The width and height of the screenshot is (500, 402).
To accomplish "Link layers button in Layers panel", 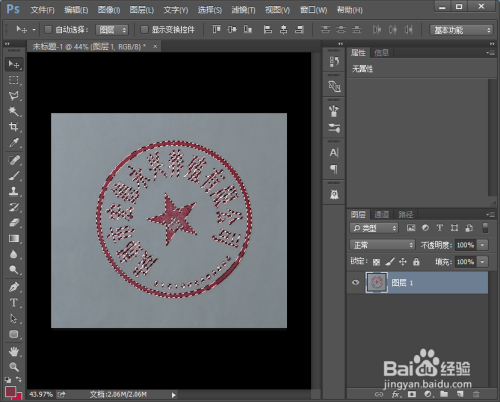I will [x=379, y=394].
